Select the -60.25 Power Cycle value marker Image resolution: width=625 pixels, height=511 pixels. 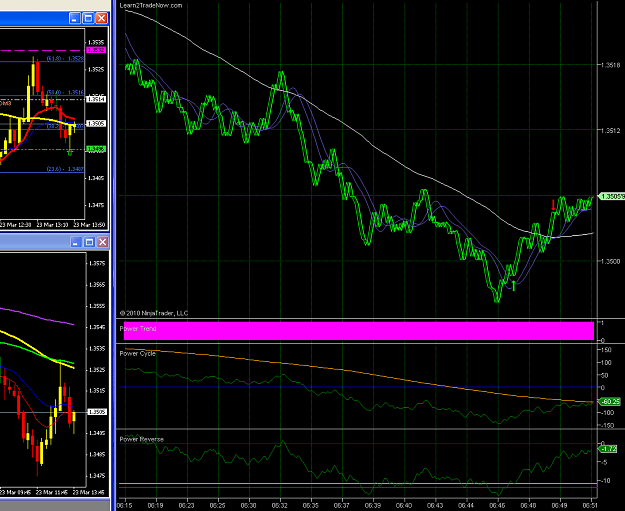(x=609, y=402)
